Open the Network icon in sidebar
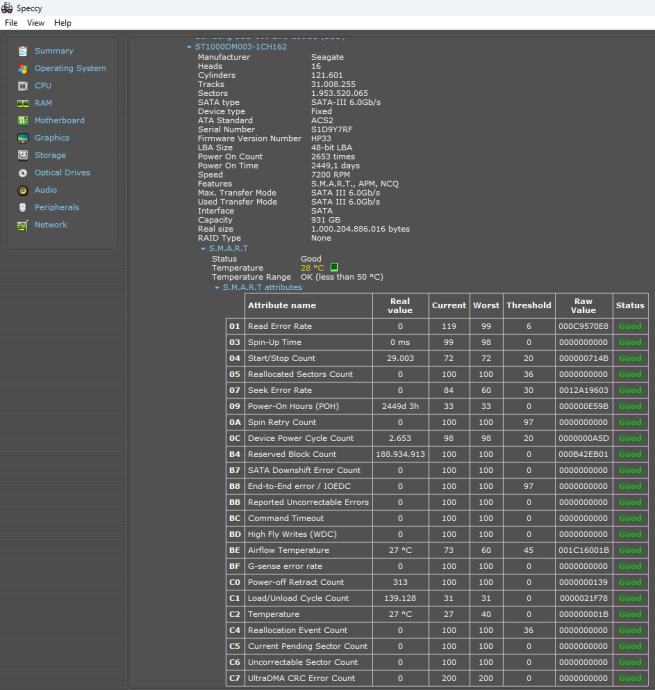 click(23, 225)
